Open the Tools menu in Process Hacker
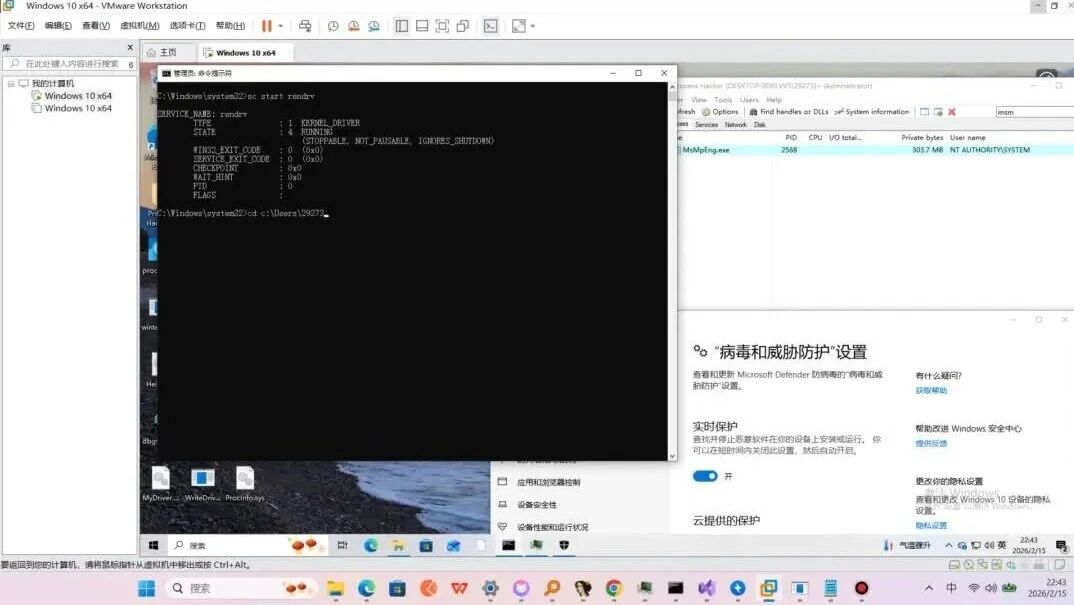 click(x=723, y=100)
